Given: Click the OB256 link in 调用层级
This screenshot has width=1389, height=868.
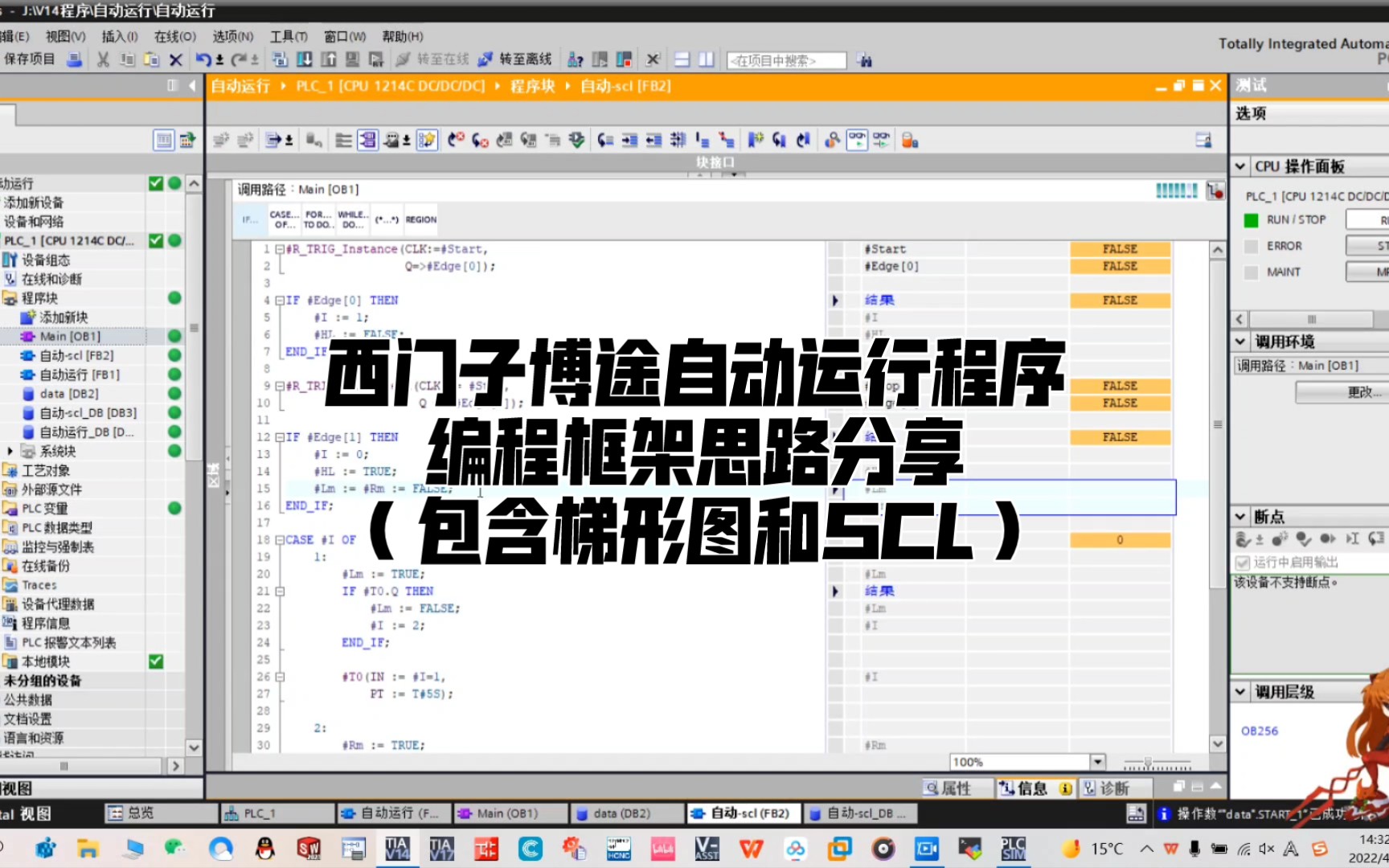Looking at the screenshot, I should point(1259,731).
